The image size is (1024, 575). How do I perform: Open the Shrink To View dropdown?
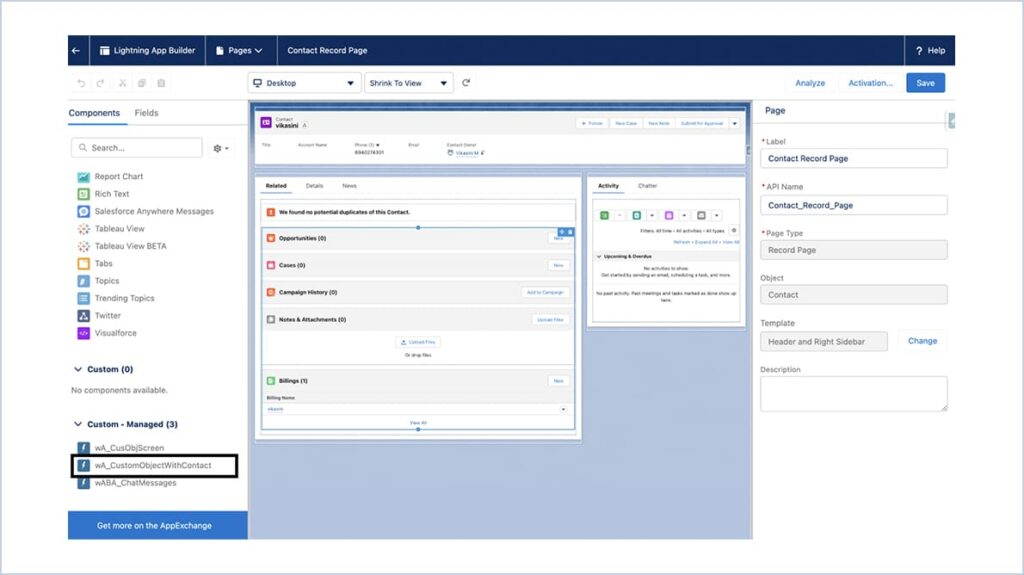[409, 83]
